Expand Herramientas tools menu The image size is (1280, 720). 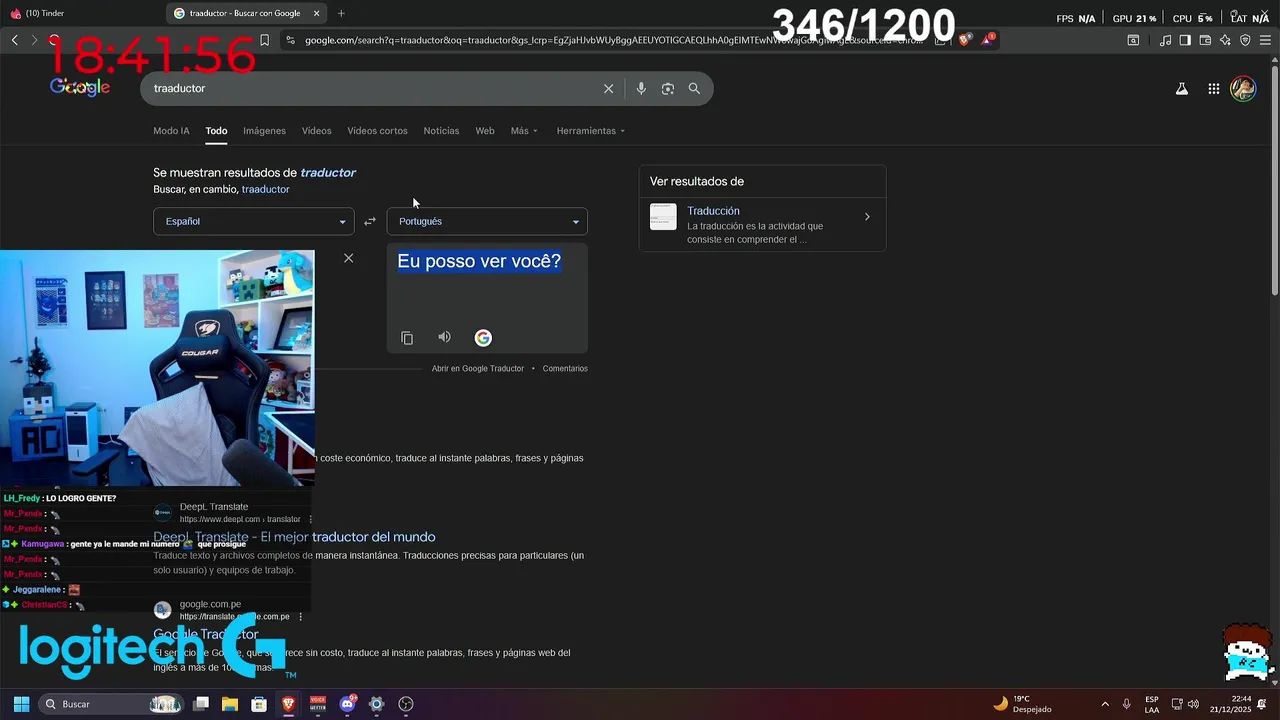click(590, 131)
